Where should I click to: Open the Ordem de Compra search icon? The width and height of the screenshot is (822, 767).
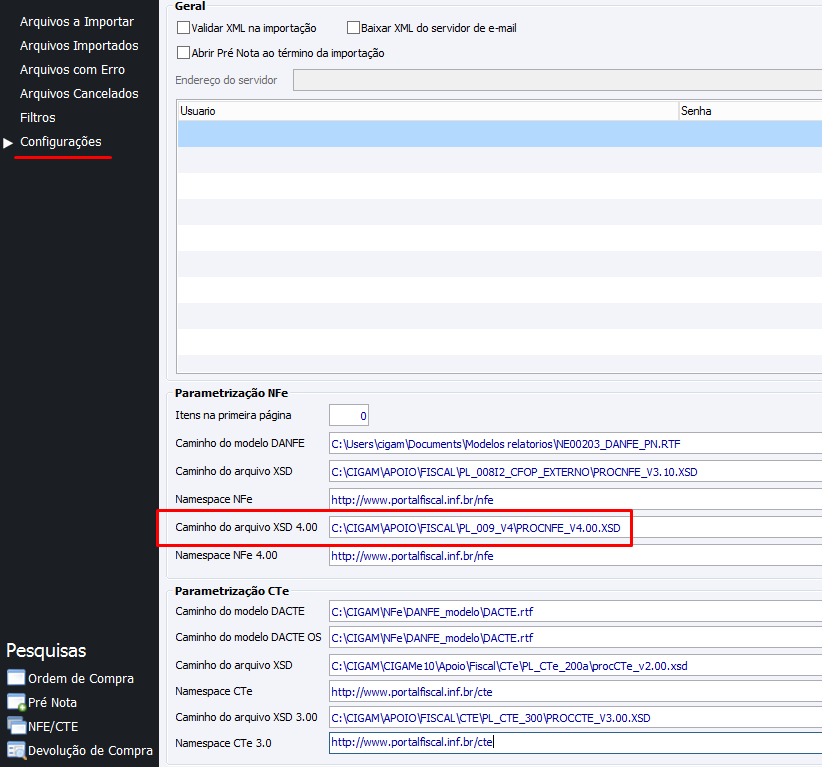(x=16, y=678)
